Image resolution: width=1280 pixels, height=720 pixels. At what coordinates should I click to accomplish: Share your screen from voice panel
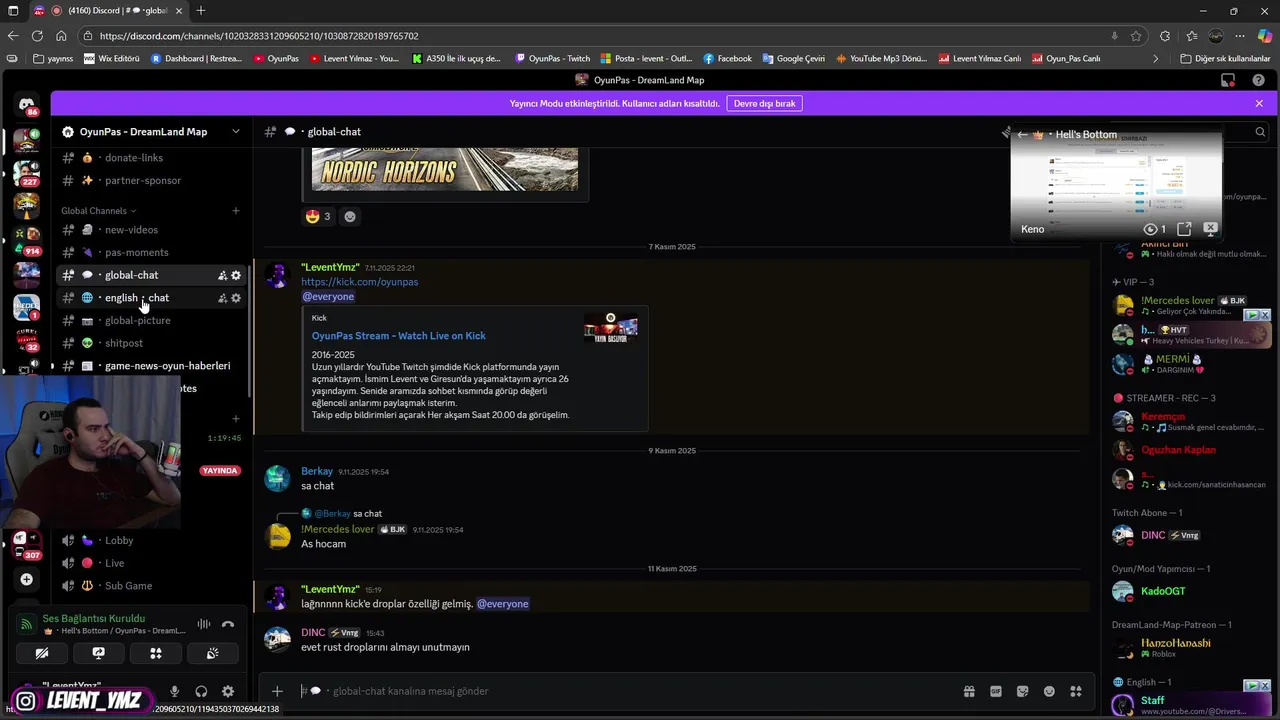98,653
